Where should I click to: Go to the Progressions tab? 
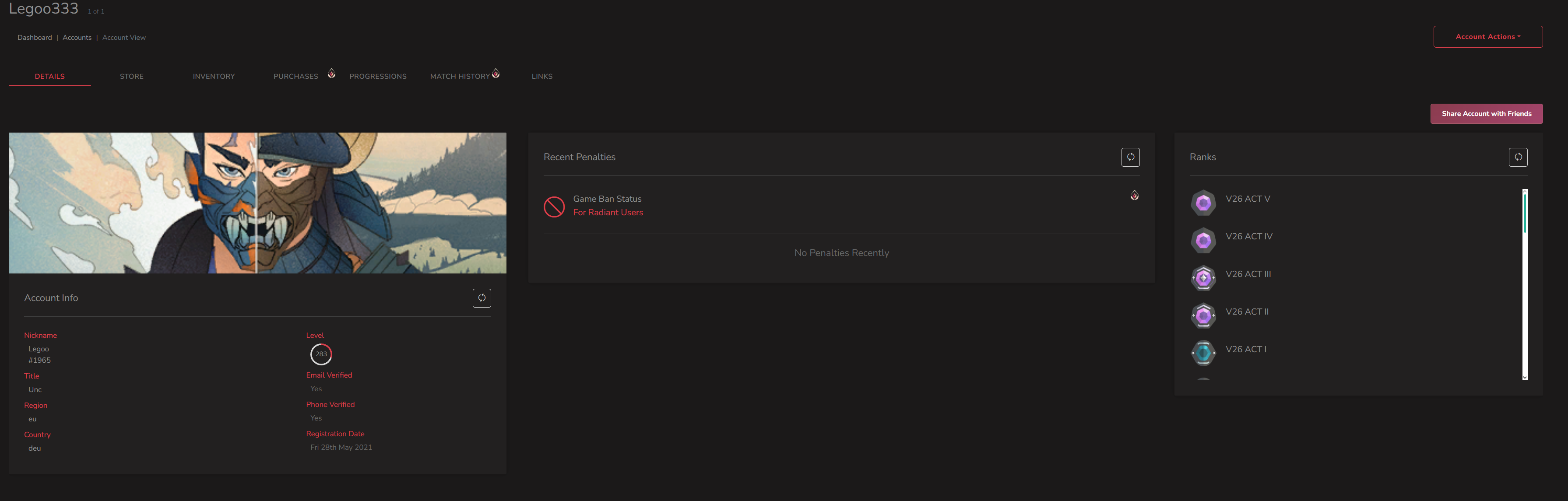[378, 77]
